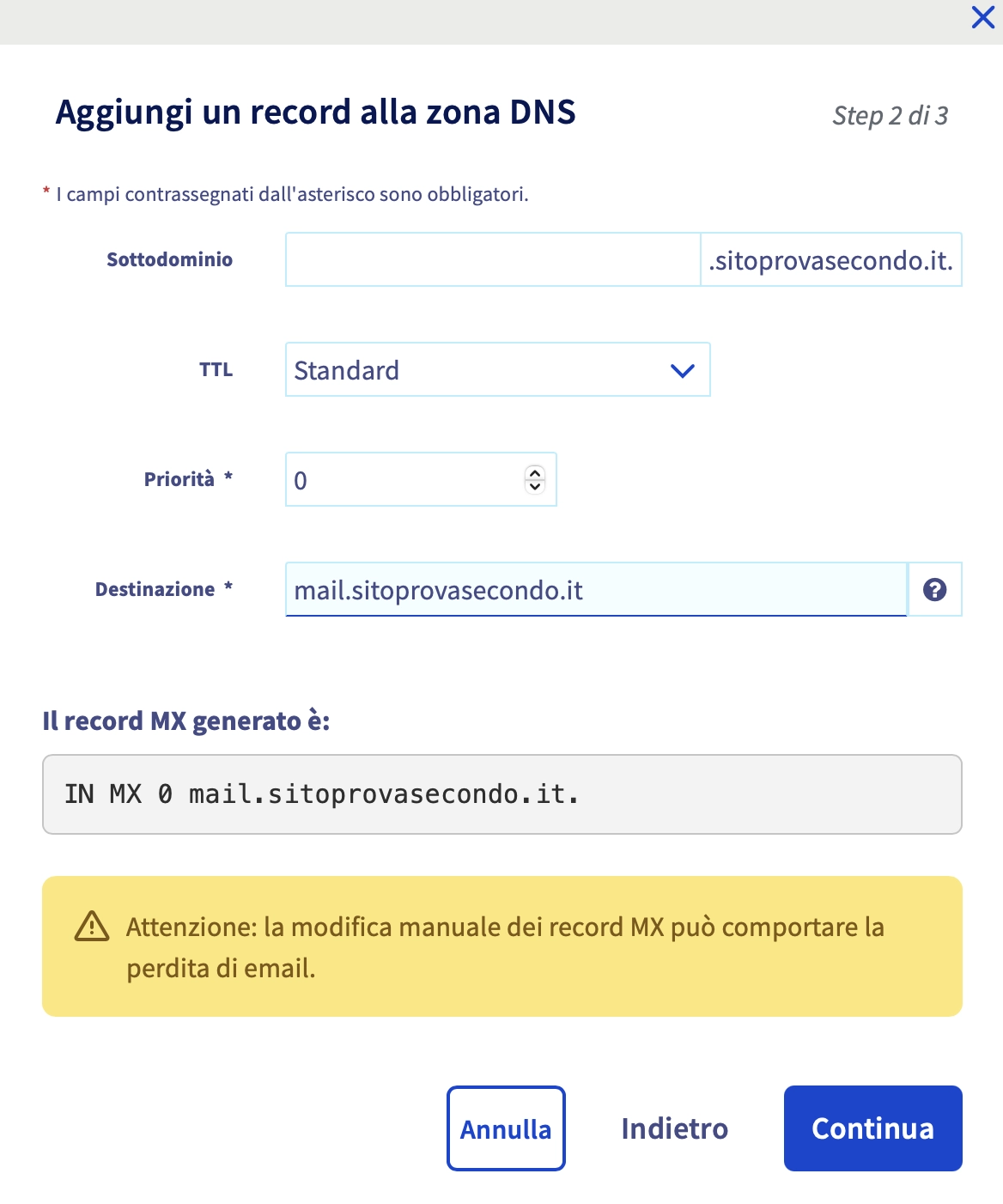
Task: Open the TTL Standard dropdown
Action: coord(497,370)
